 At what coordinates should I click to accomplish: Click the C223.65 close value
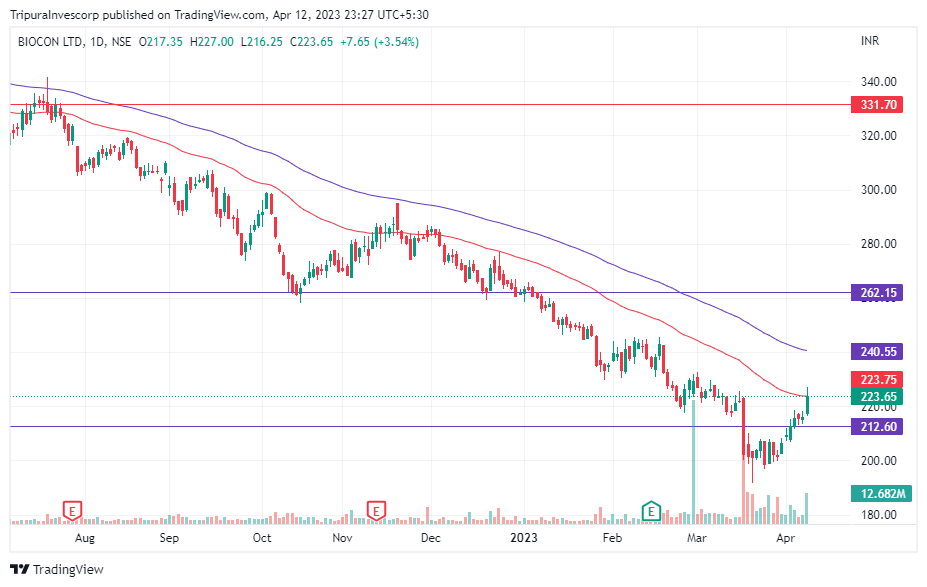tap(312, 42)
